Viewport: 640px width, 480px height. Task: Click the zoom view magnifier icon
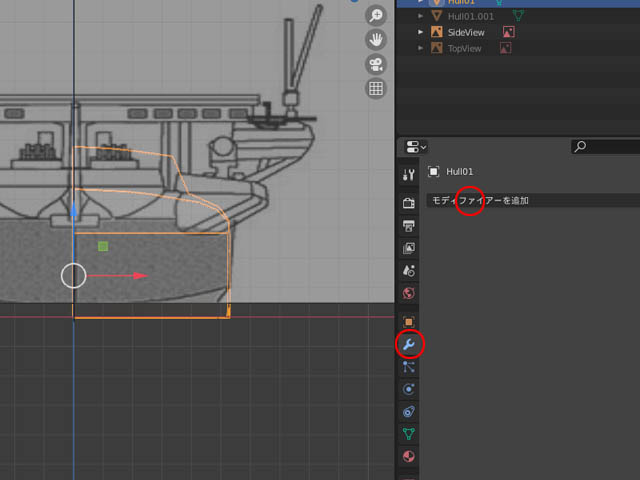click(376, 16)
